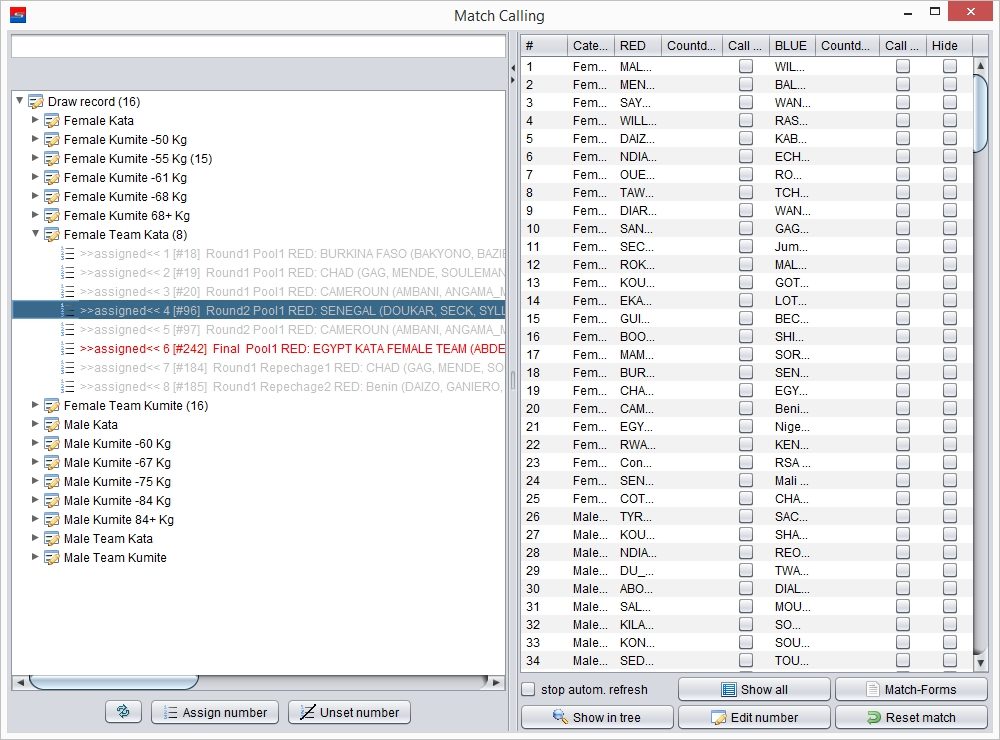Click the table scrollbar down arrow
Image resolution: width=1000 pixels, height=740 pixels.
(x=981, y=663)
